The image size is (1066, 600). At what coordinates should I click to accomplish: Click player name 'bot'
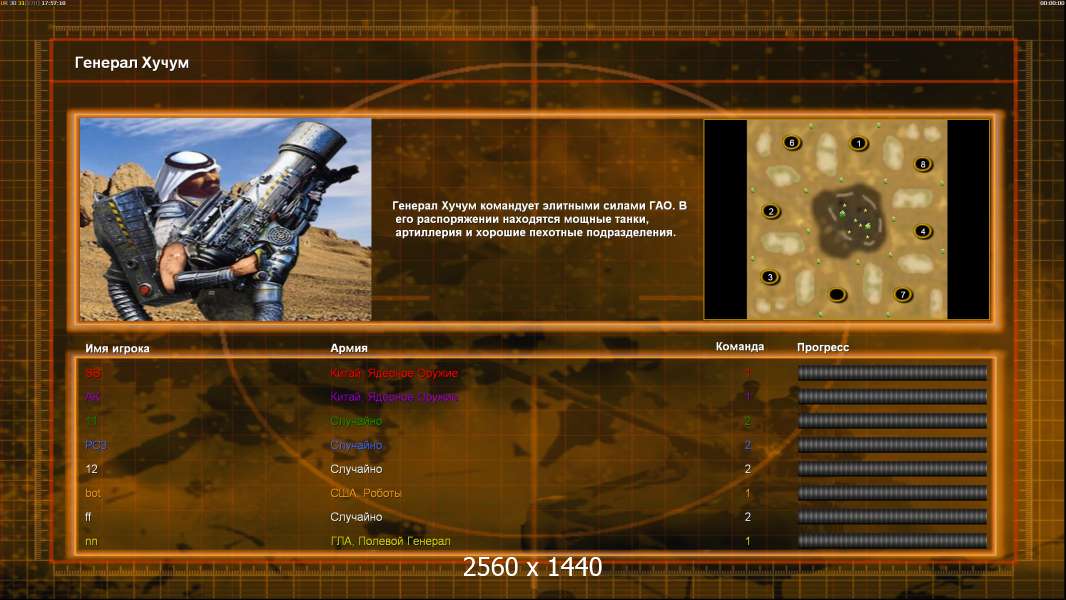[x=93, y=493]
